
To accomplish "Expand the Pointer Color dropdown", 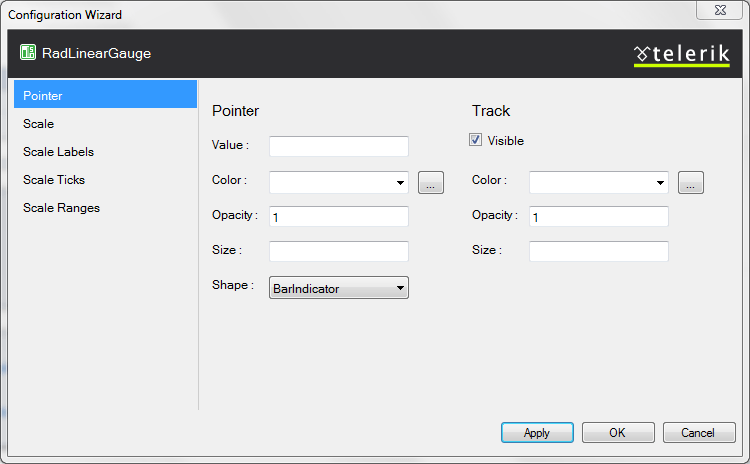I will pos(339,182).
